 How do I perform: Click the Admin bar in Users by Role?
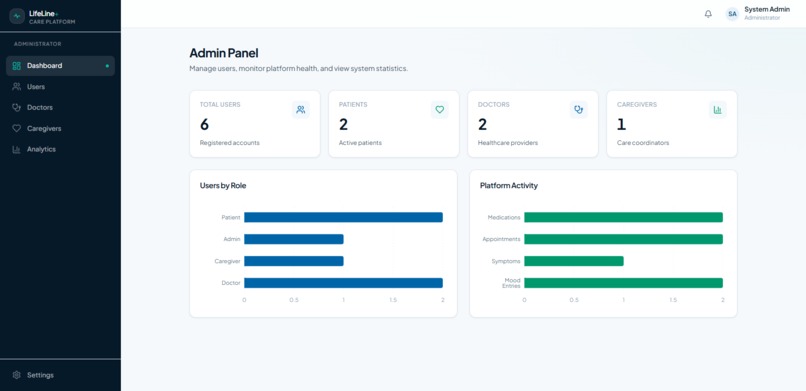pos(294,239)
